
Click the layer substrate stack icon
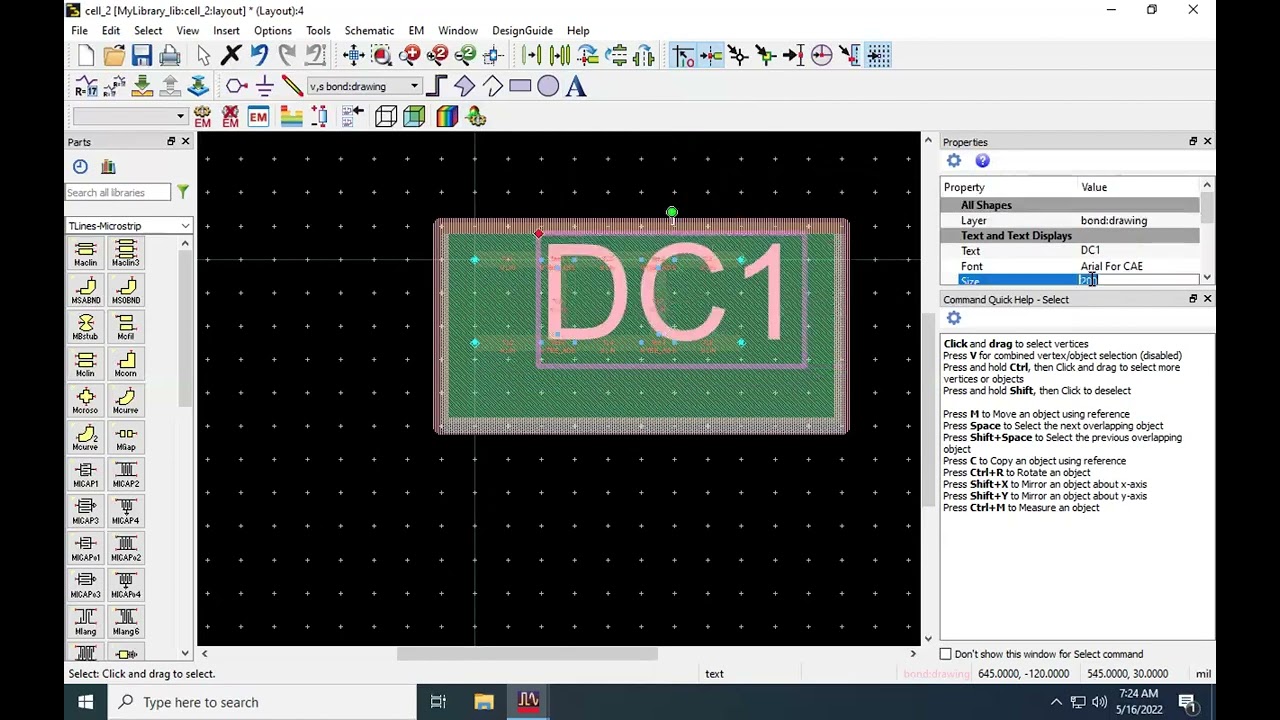pos(291,117)
